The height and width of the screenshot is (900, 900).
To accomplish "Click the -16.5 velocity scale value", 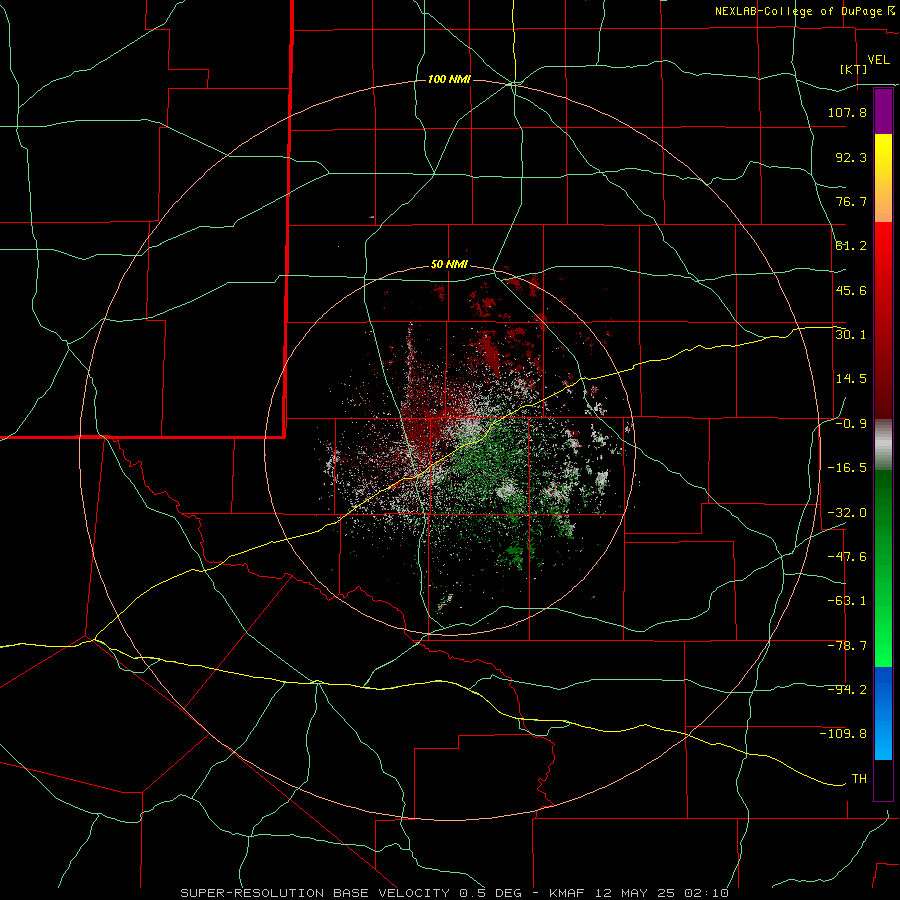I will coord(847,468).
